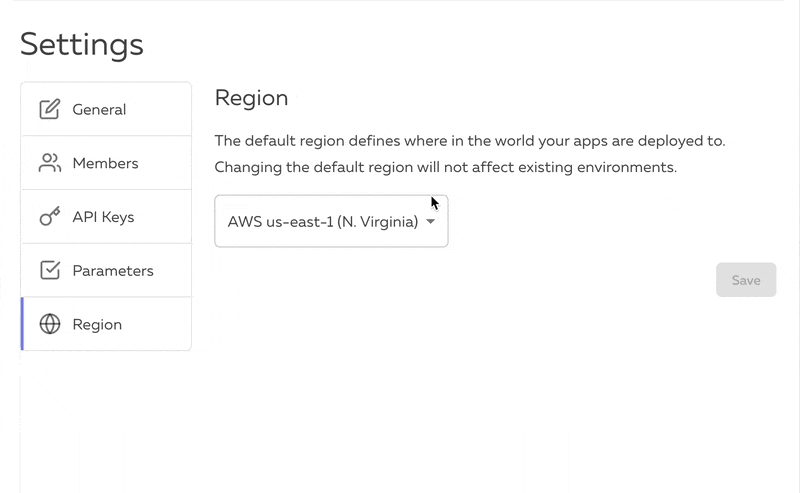Click the Save button
This screenshot has width=800, height=493.
746,280
